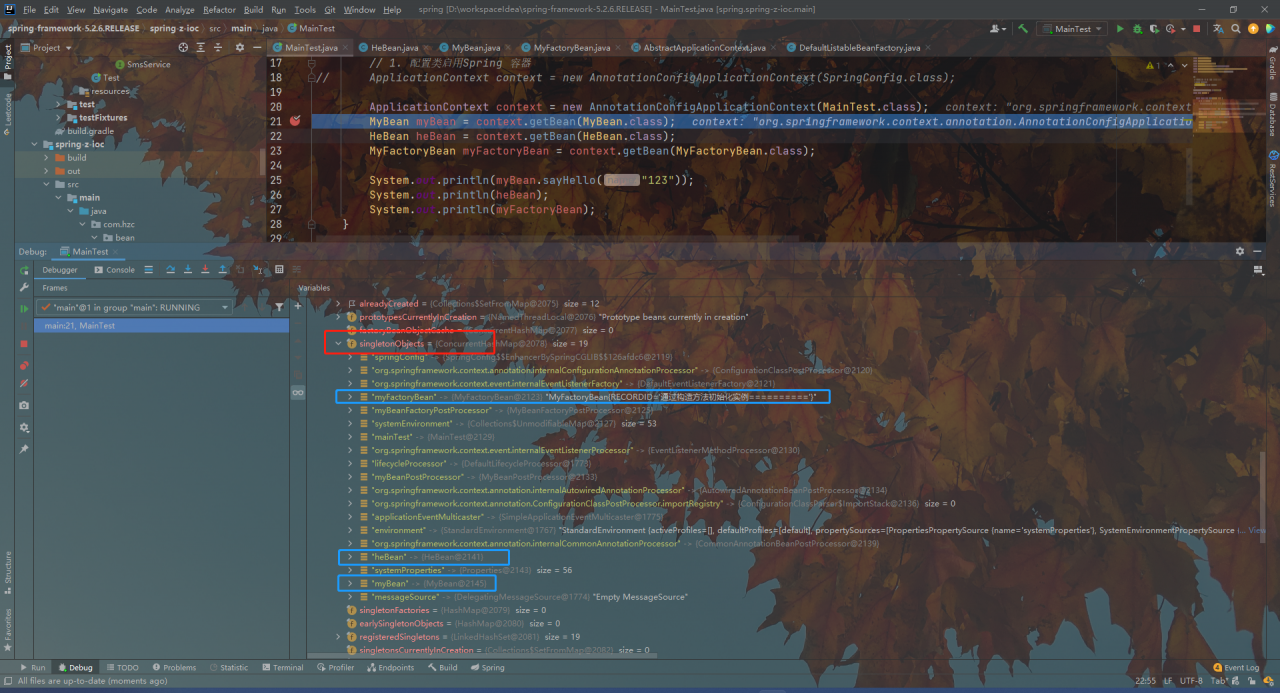Close the MyBean.java editor tab
Screen dimensions: 1280x693
(510, 48)
